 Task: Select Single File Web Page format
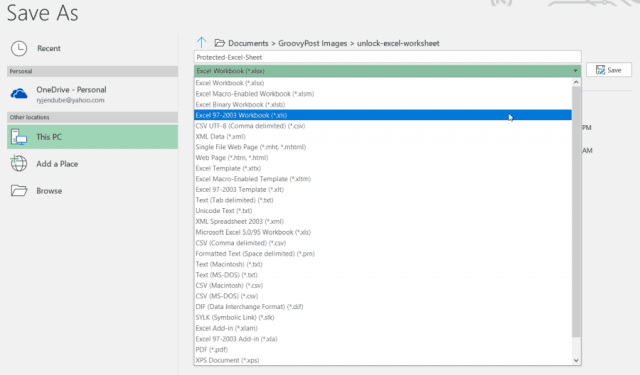click(383, 147)
